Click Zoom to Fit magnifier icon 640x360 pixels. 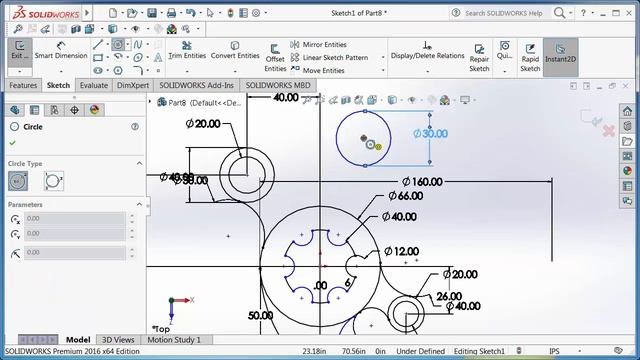click(18, 29)
